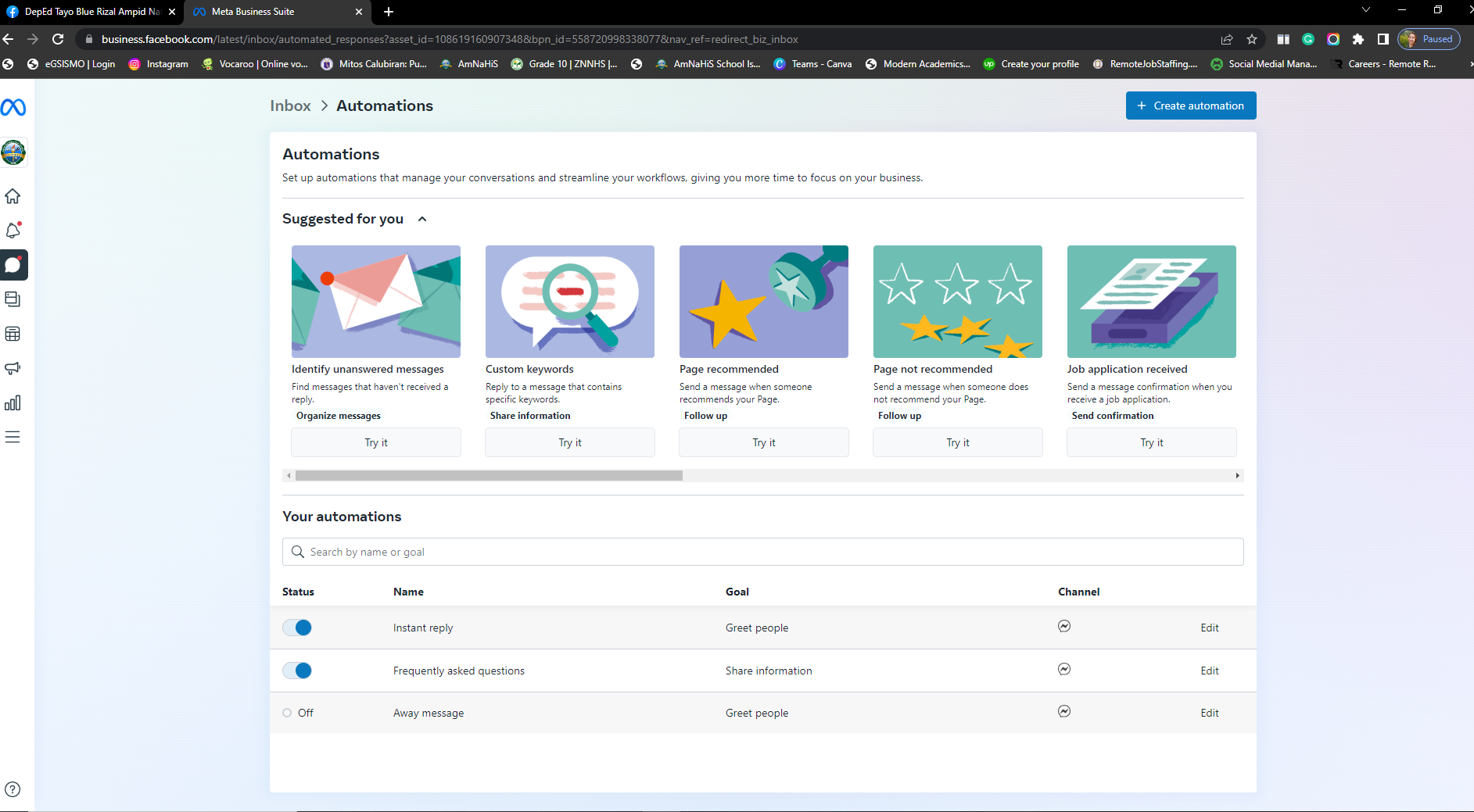
Task: Click suggestions horizontal scrollbar thumb
Action: point(489,475)
